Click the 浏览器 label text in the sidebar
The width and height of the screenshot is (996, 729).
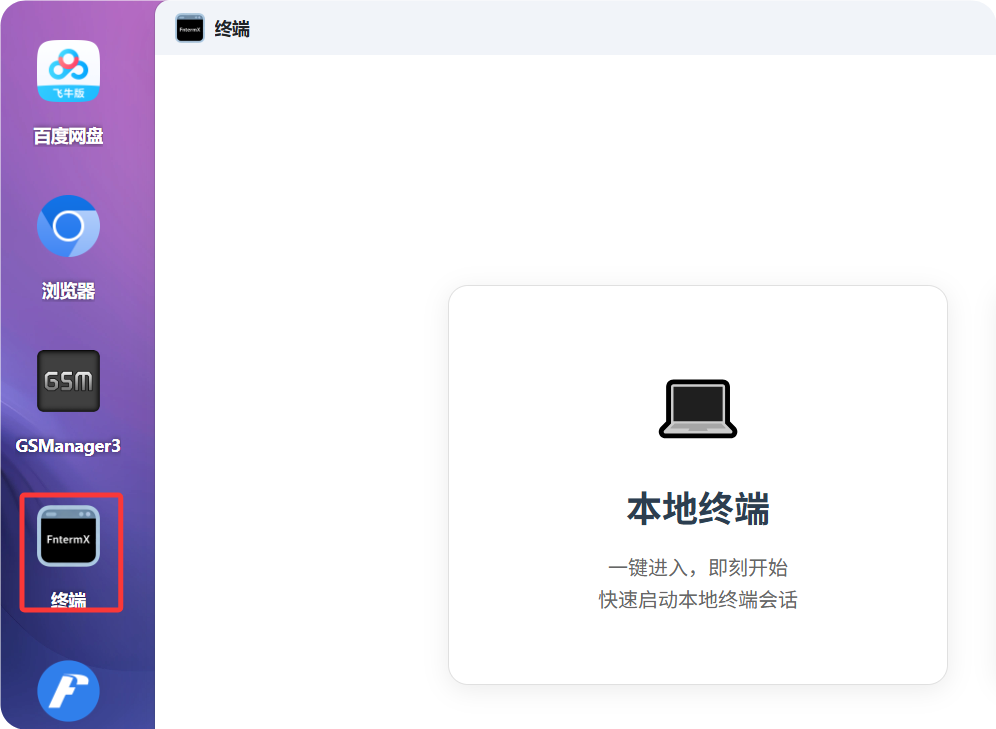coord(68,290)
